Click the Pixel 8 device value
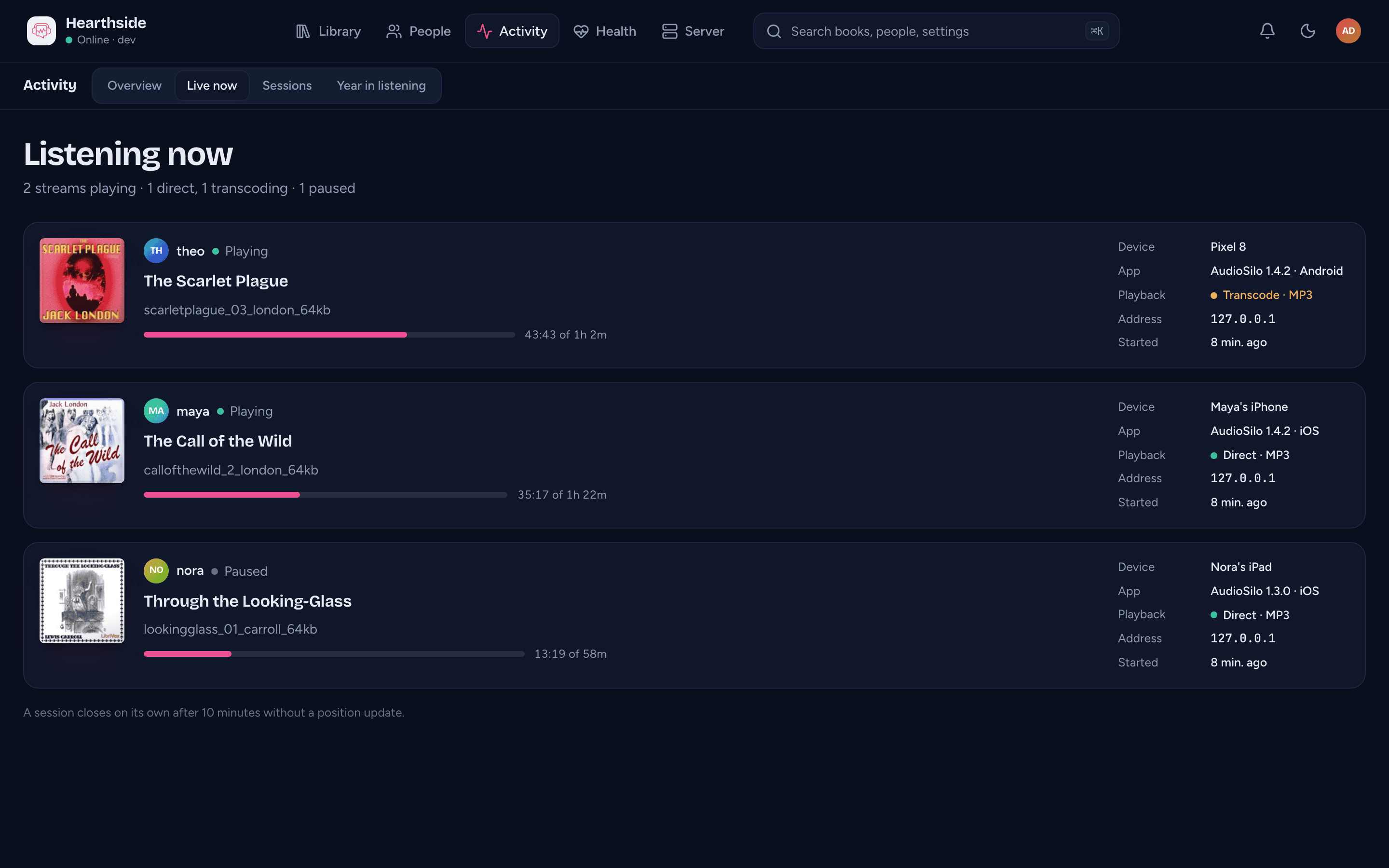Screen dimensions: 1389x868 [x=1228, y=247]
